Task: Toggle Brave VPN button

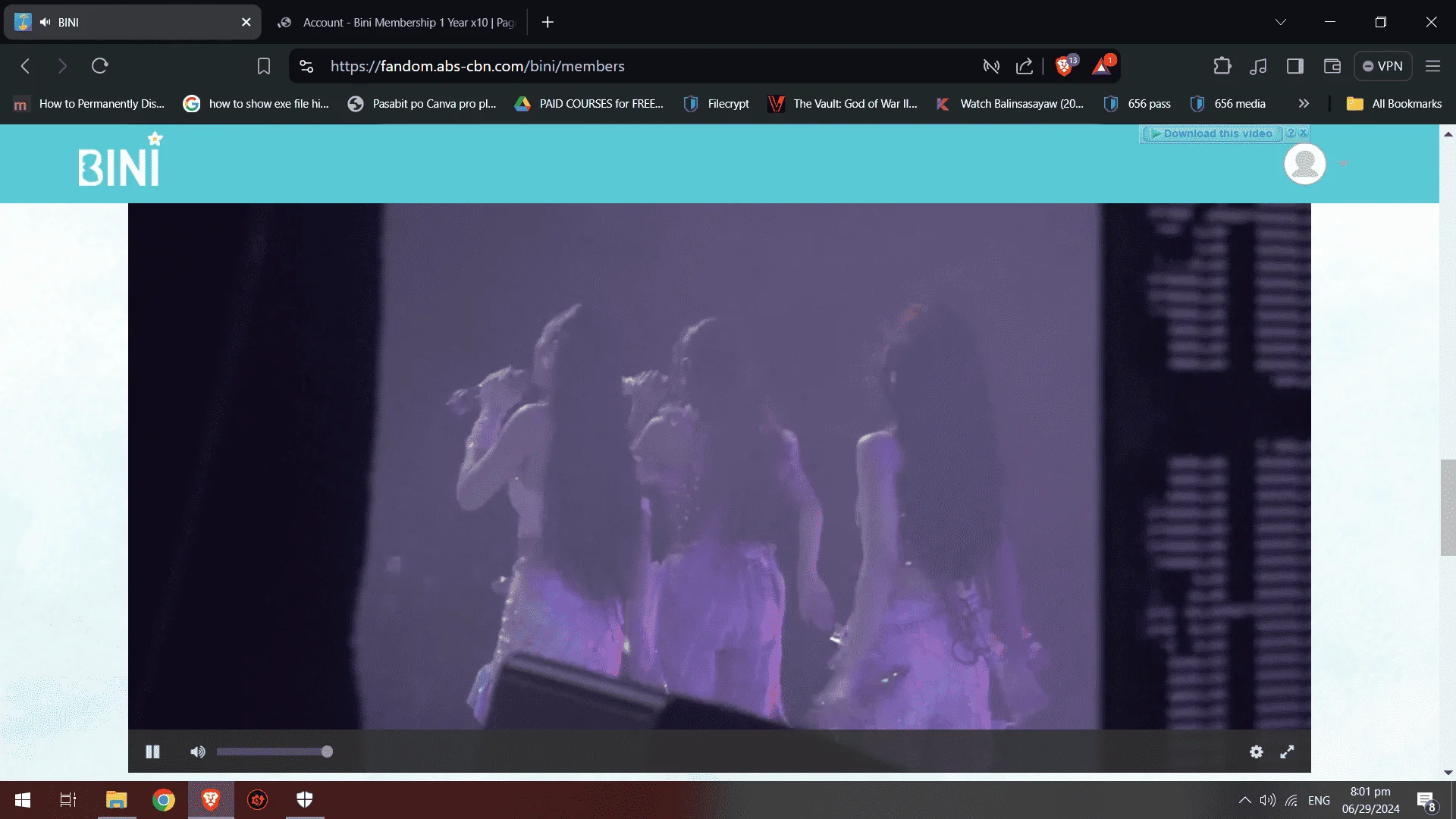Action: point(1382,66)
